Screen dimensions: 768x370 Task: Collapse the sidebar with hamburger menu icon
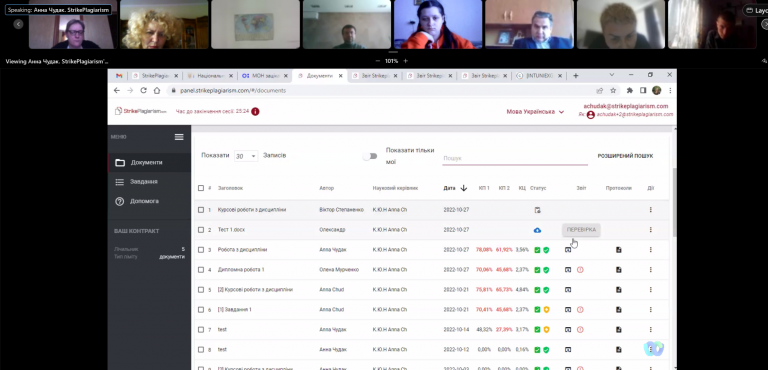[x=179, y=137]
